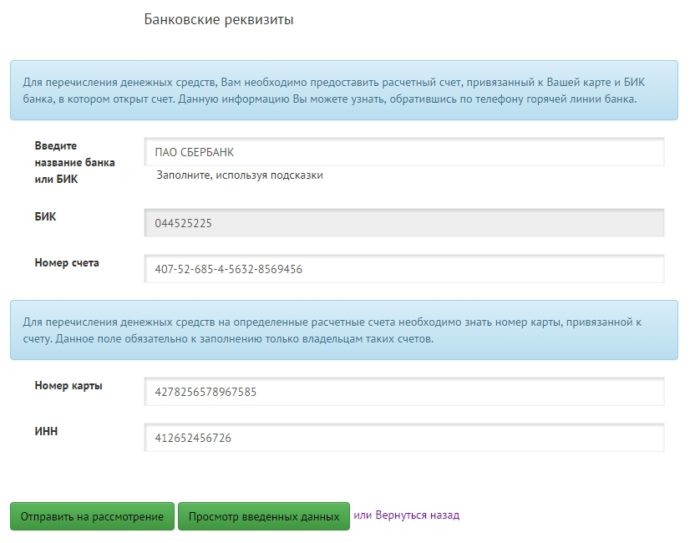Viewport: 700px width, 543px height.
Task: Click the Банковские реквизиты heading
Action: point(219,20)
